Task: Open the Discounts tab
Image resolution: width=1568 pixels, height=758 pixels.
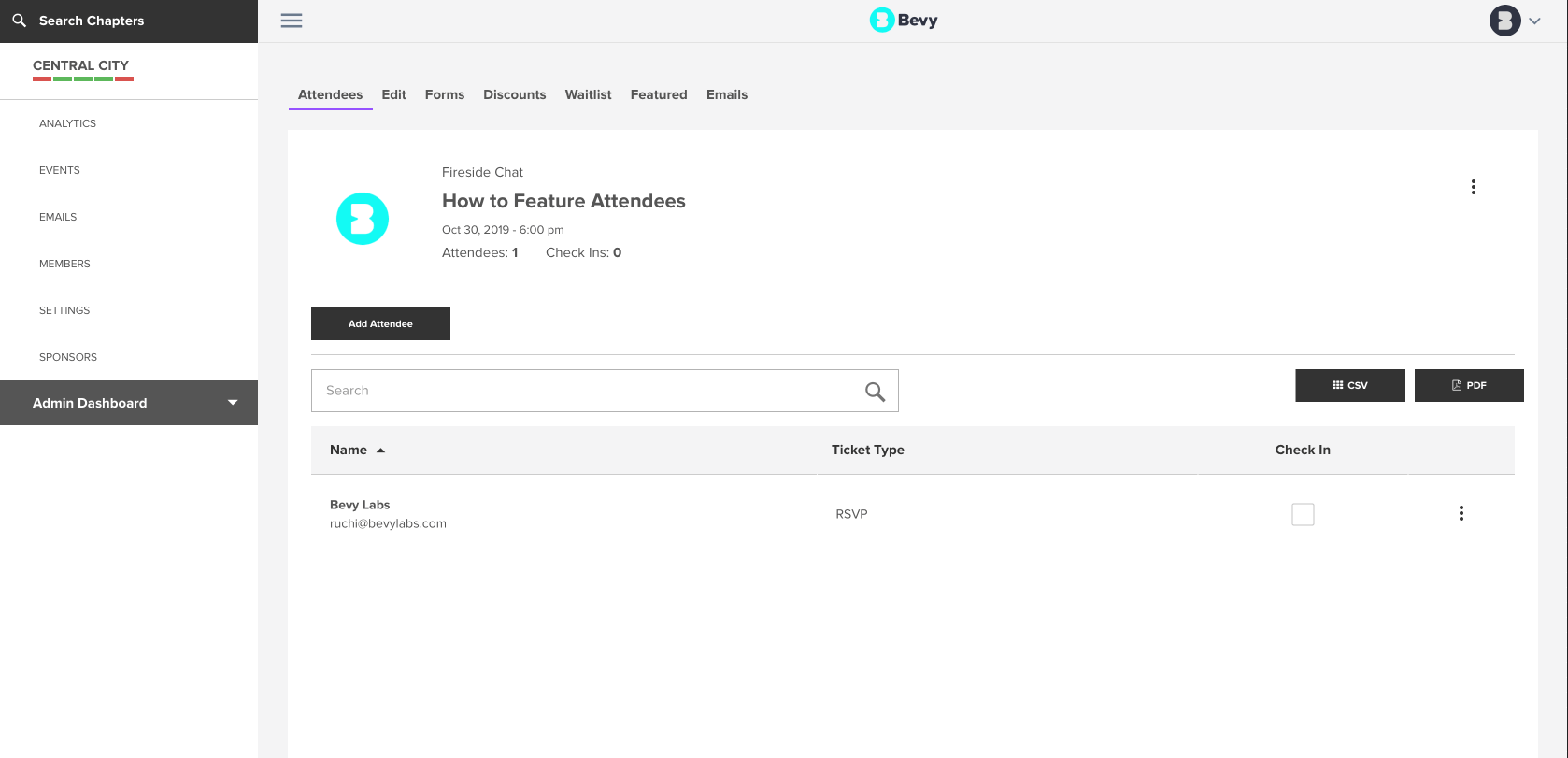Action: [x=515, y=94]
